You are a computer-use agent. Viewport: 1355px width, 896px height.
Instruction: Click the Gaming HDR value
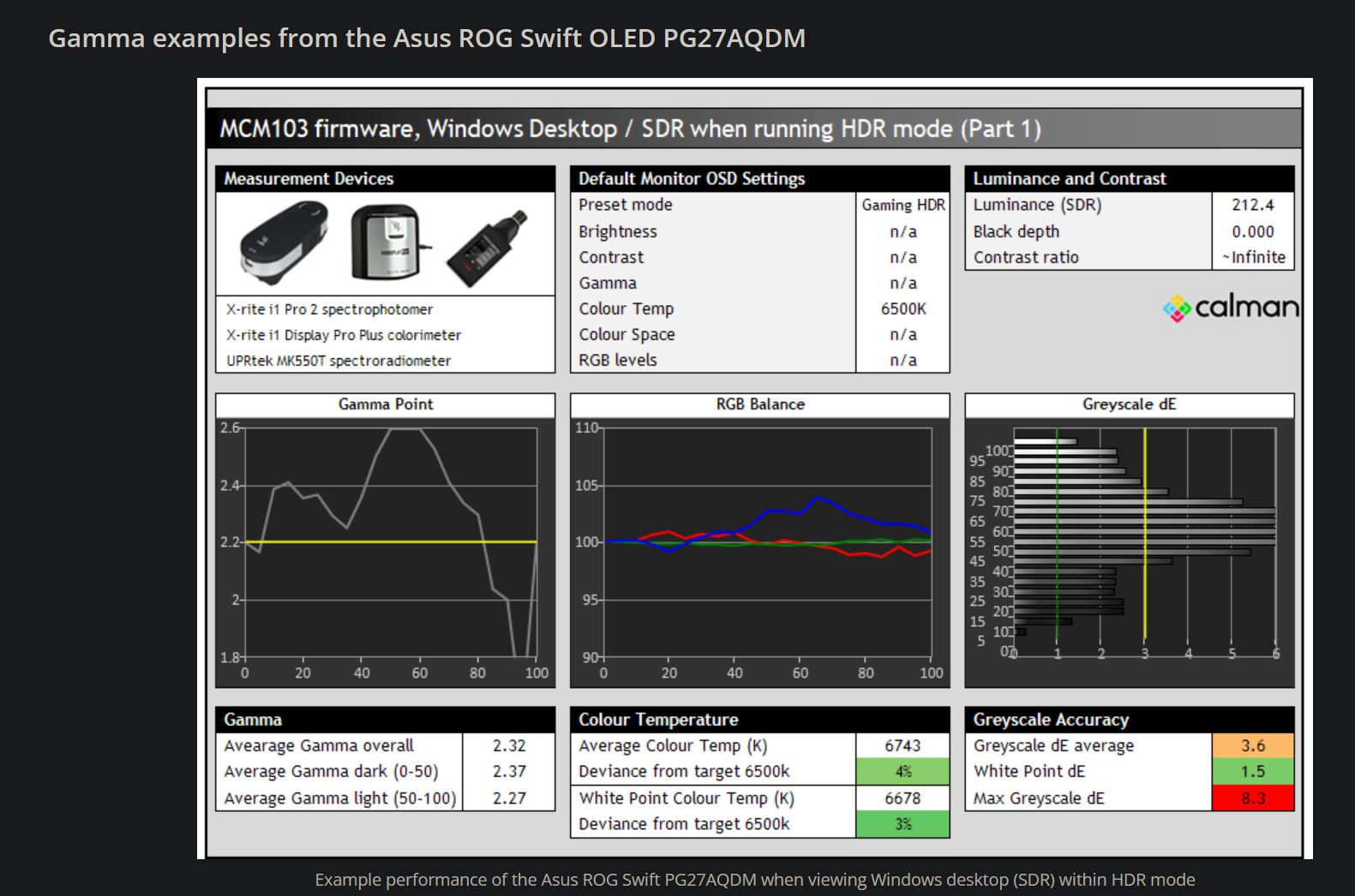click(x=903, y=205)
